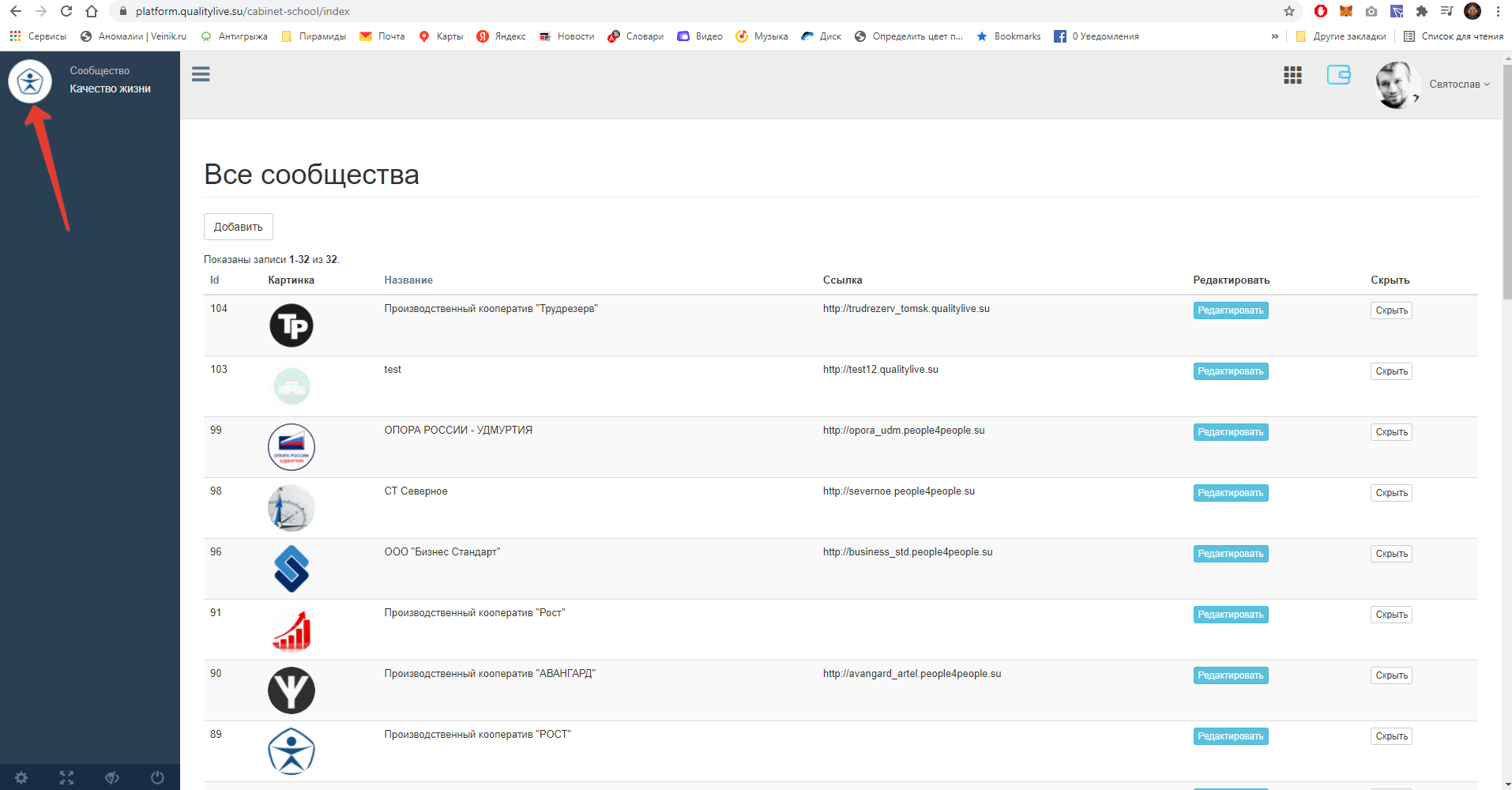Click the community logo in sidebar
The width and height of the screenshot is (1512, 790).
pyautogui.click(x=30, y=81)
